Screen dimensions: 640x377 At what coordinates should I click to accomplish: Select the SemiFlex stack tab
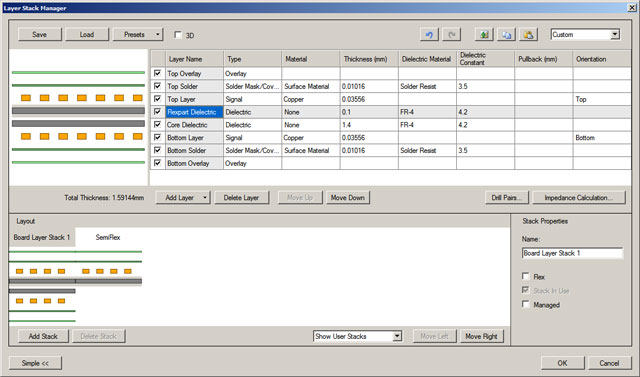[x=108, y=237]
